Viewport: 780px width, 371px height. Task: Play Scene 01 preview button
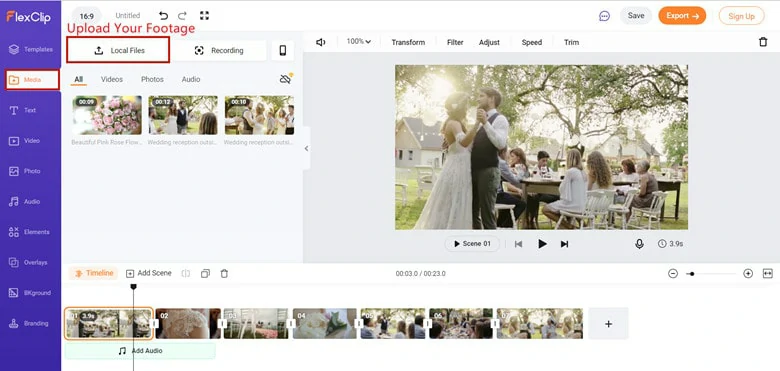[472, 244]
